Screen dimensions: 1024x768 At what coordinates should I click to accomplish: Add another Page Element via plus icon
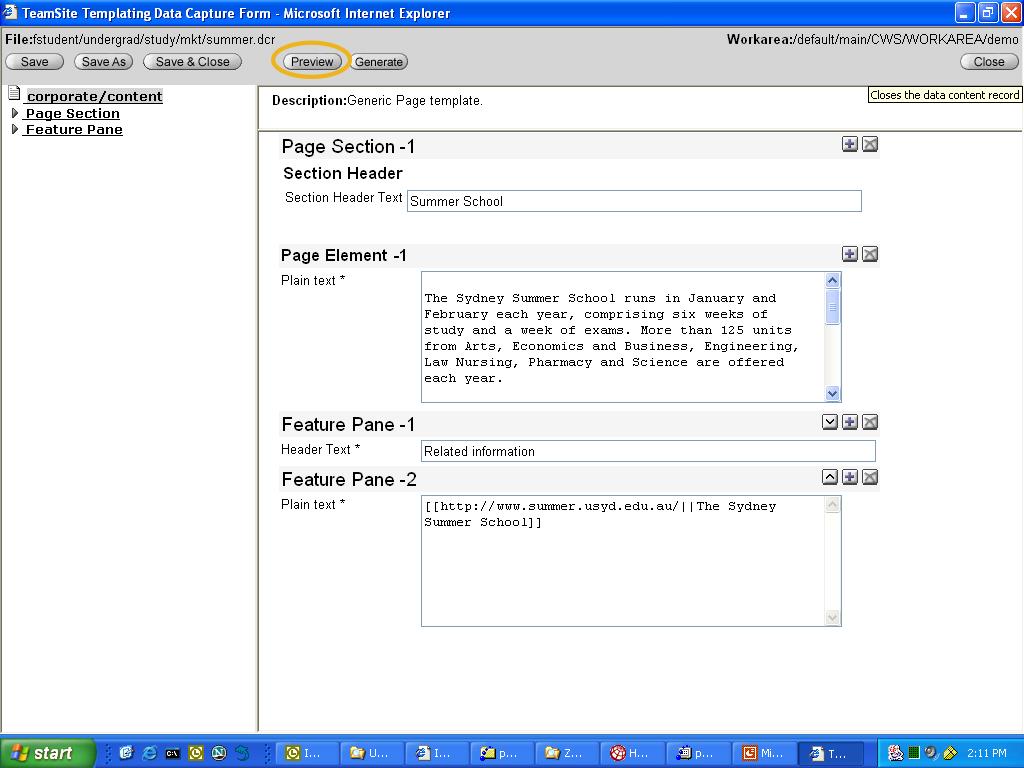850,254
